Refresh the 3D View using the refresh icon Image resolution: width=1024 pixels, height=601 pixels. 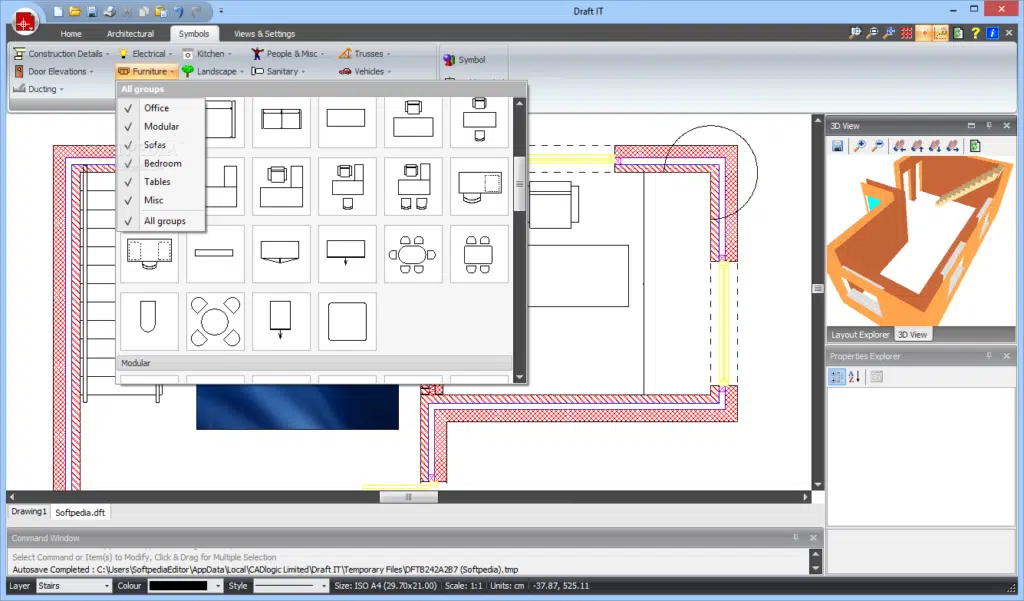[975, 147]
